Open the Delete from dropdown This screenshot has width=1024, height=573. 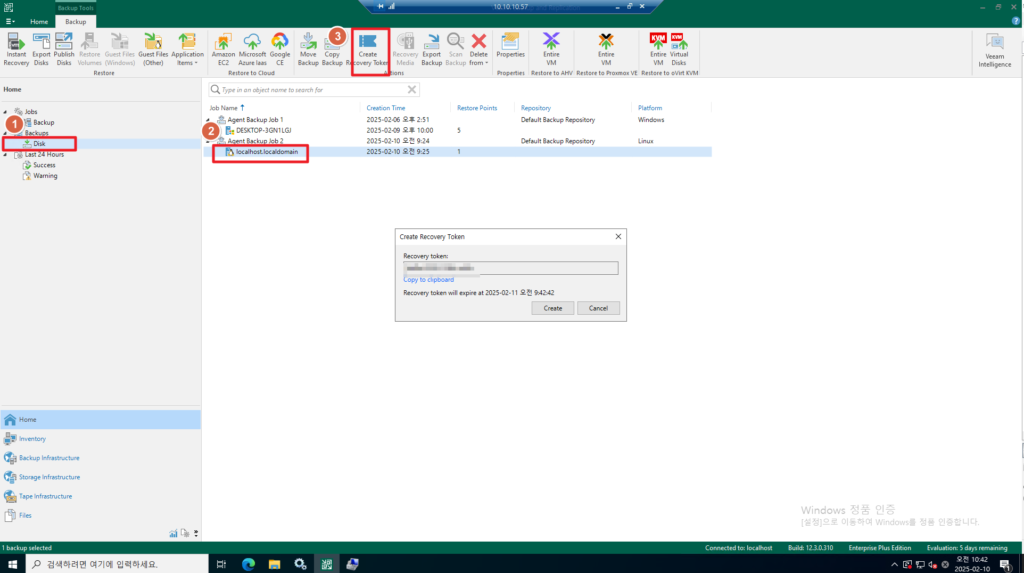point(479,50)
